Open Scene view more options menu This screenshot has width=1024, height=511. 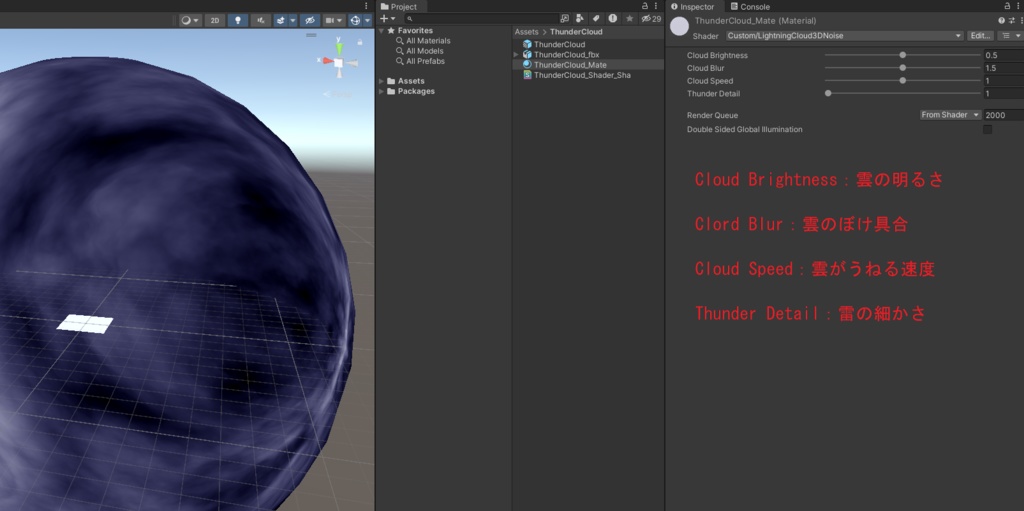(x=367, y=6)
